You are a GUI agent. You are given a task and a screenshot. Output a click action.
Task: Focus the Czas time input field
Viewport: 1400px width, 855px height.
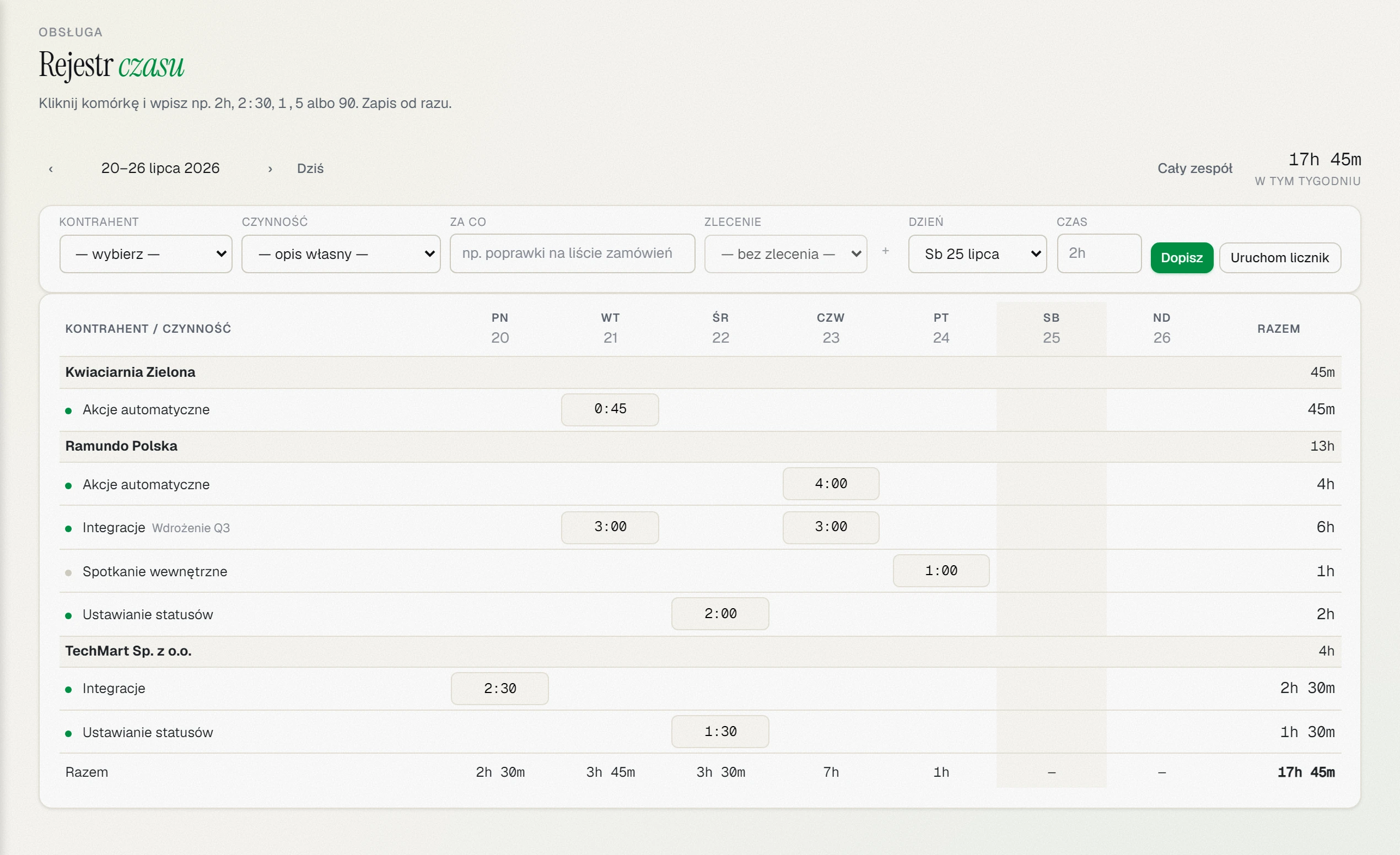point(1099,253)
